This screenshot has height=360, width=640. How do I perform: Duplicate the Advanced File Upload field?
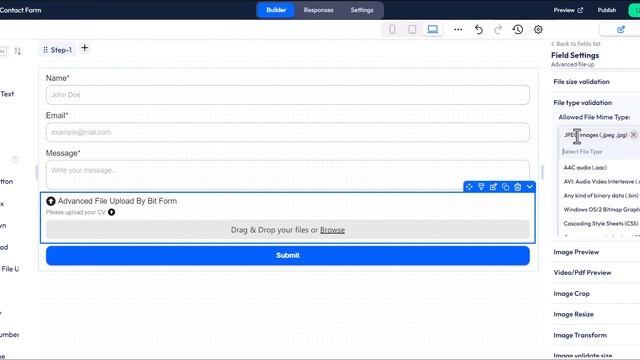click(x=505, y=187)
